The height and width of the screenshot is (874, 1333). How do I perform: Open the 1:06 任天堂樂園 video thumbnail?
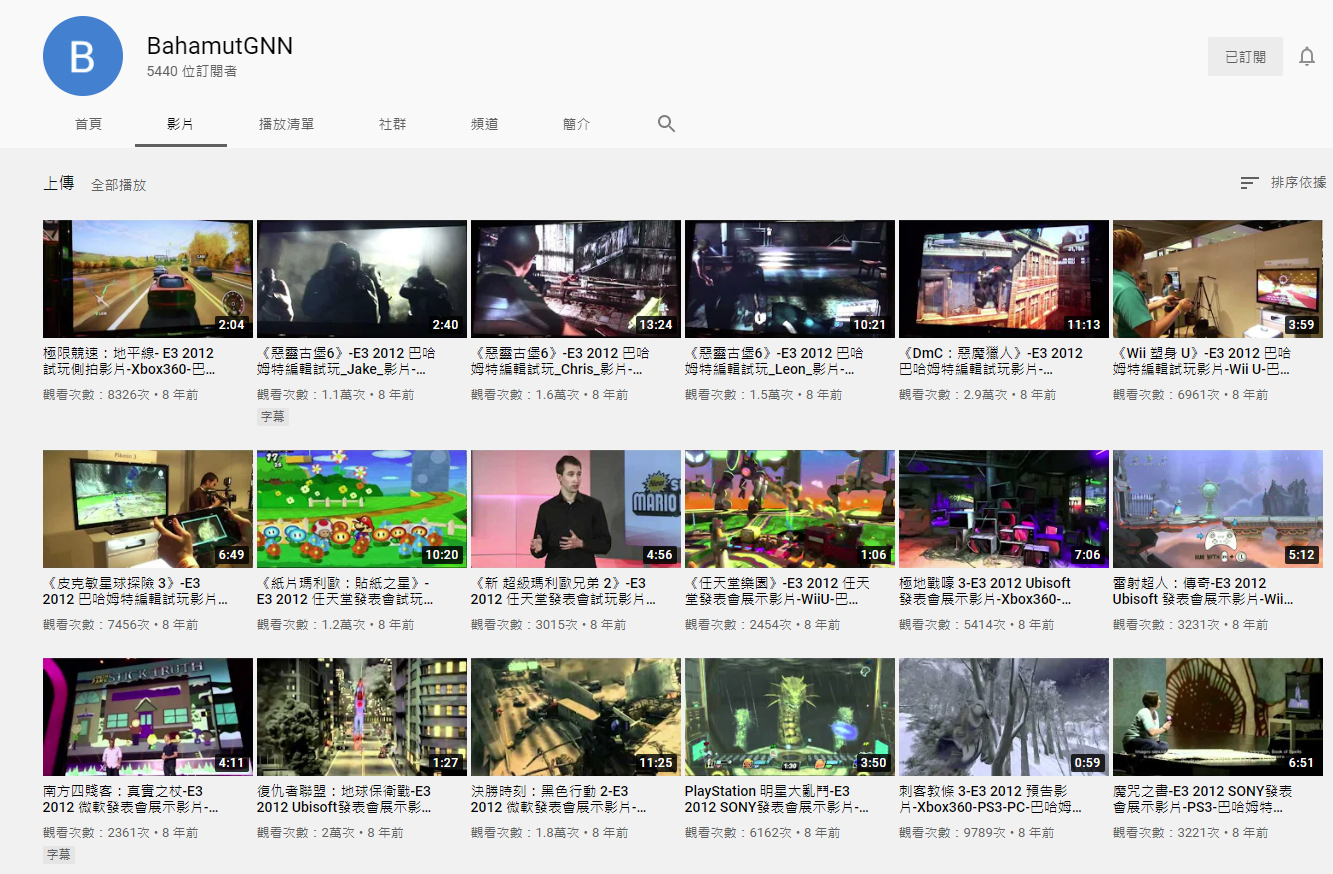pos(790,509)
